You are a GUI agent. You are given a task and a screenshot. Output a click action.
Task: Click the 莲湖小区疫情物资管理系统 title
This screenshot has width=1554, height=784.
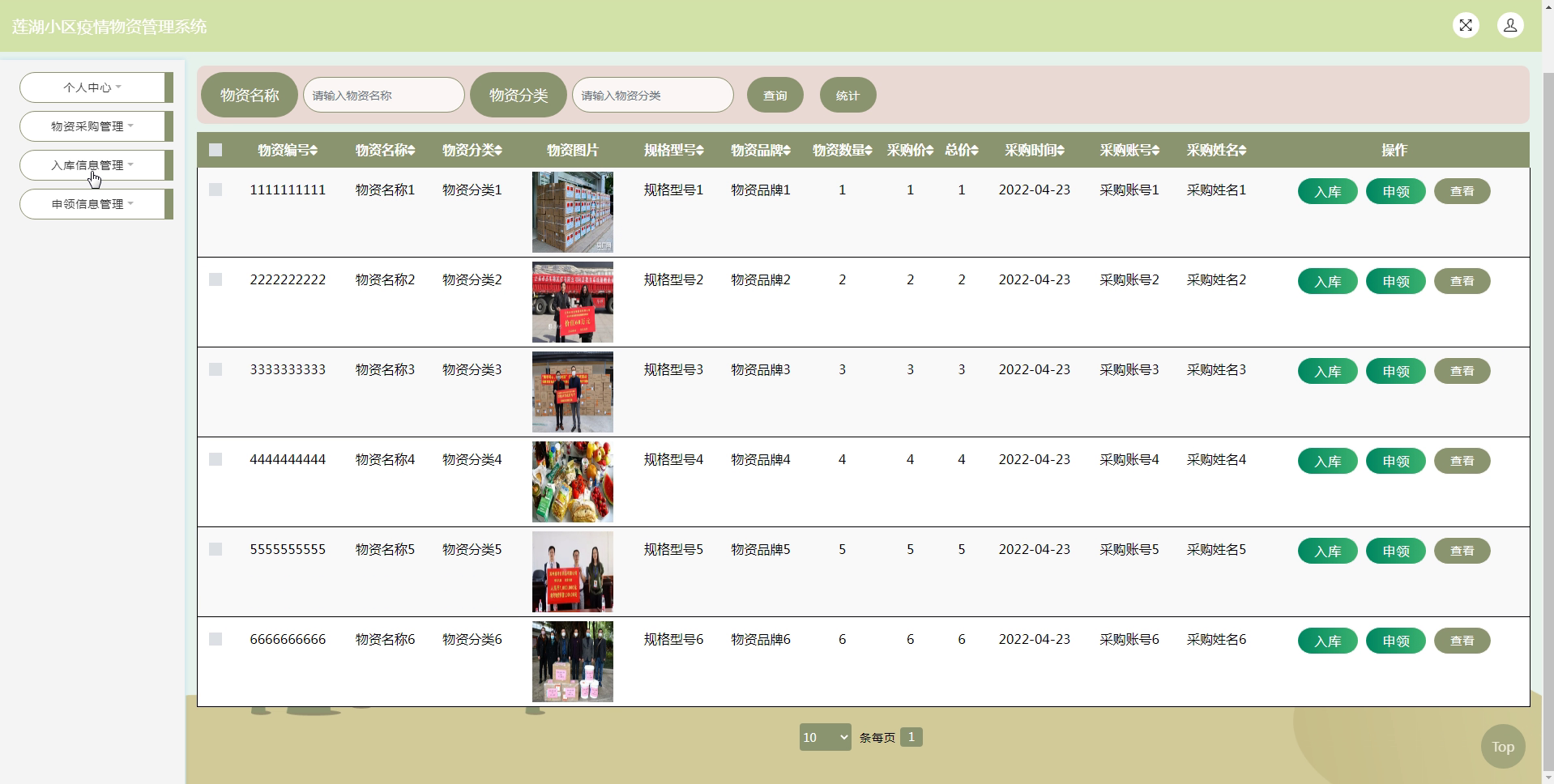click(x=109, y=27)
